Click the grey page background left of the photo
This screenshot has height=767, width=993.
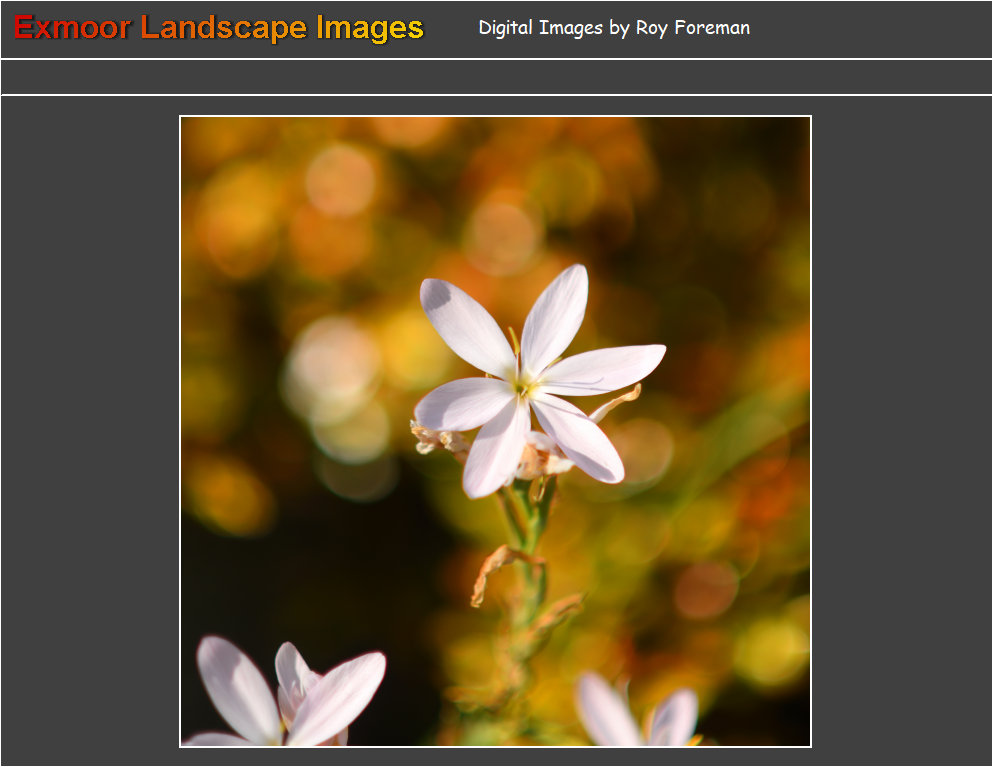90,430
